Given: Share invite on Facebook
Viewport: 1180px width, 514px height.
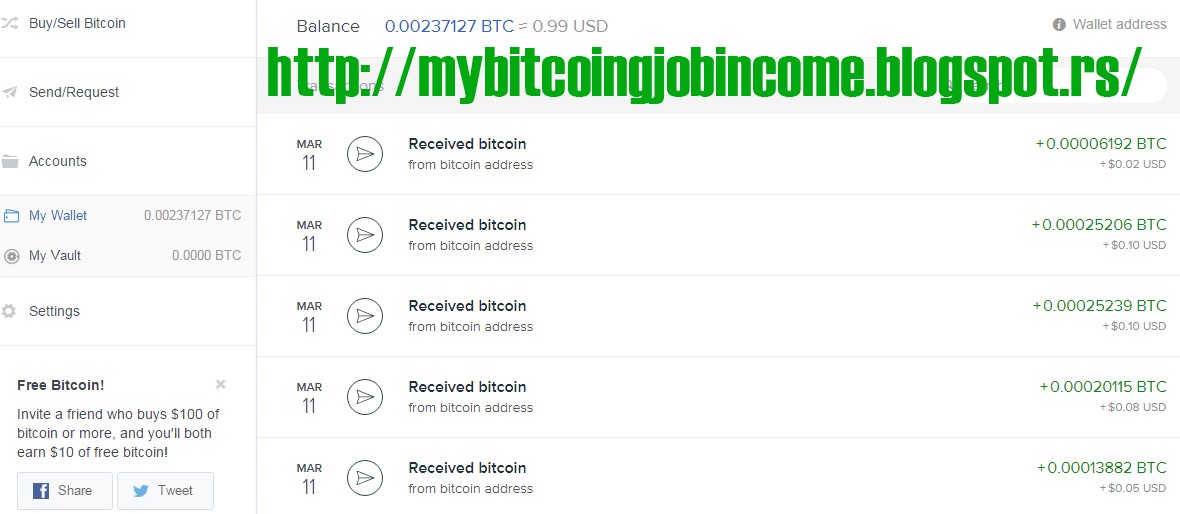Looking at the screenshot, I should [x=65, y=491].
